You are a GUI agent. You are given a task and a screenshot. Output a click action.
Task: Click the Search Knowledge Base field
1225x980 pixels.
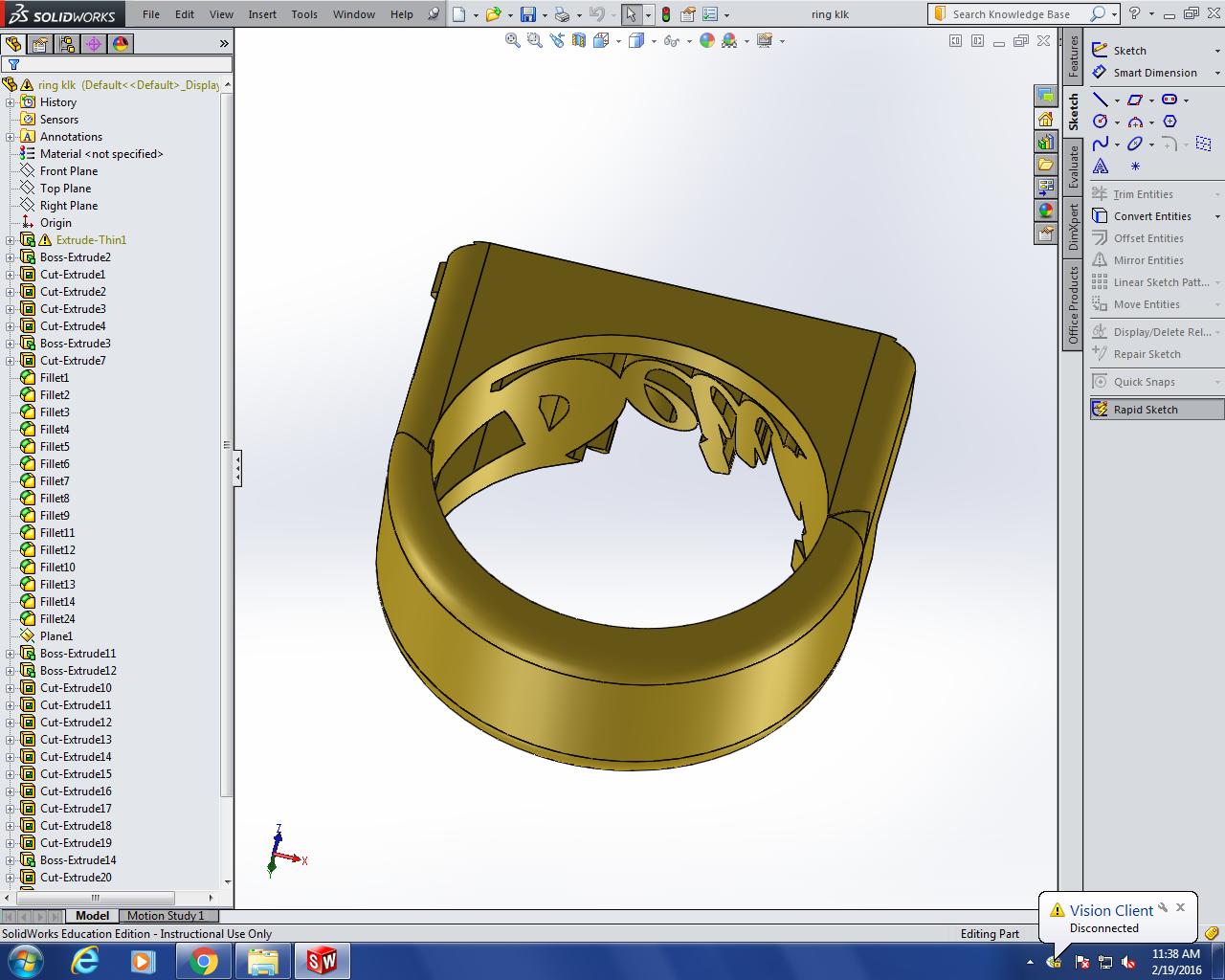(1011, 14)
